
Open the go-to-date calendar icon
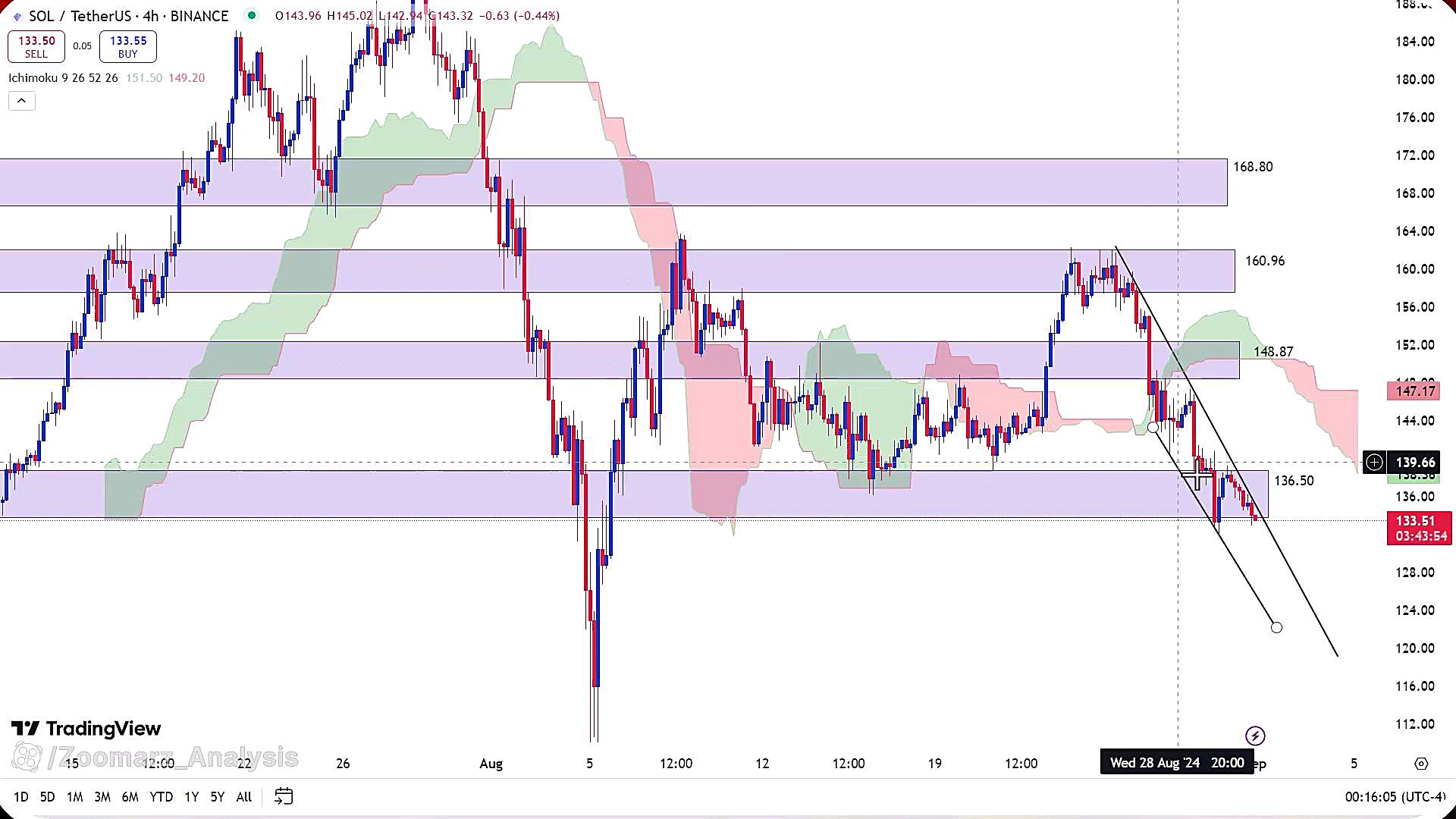point(284,796)
